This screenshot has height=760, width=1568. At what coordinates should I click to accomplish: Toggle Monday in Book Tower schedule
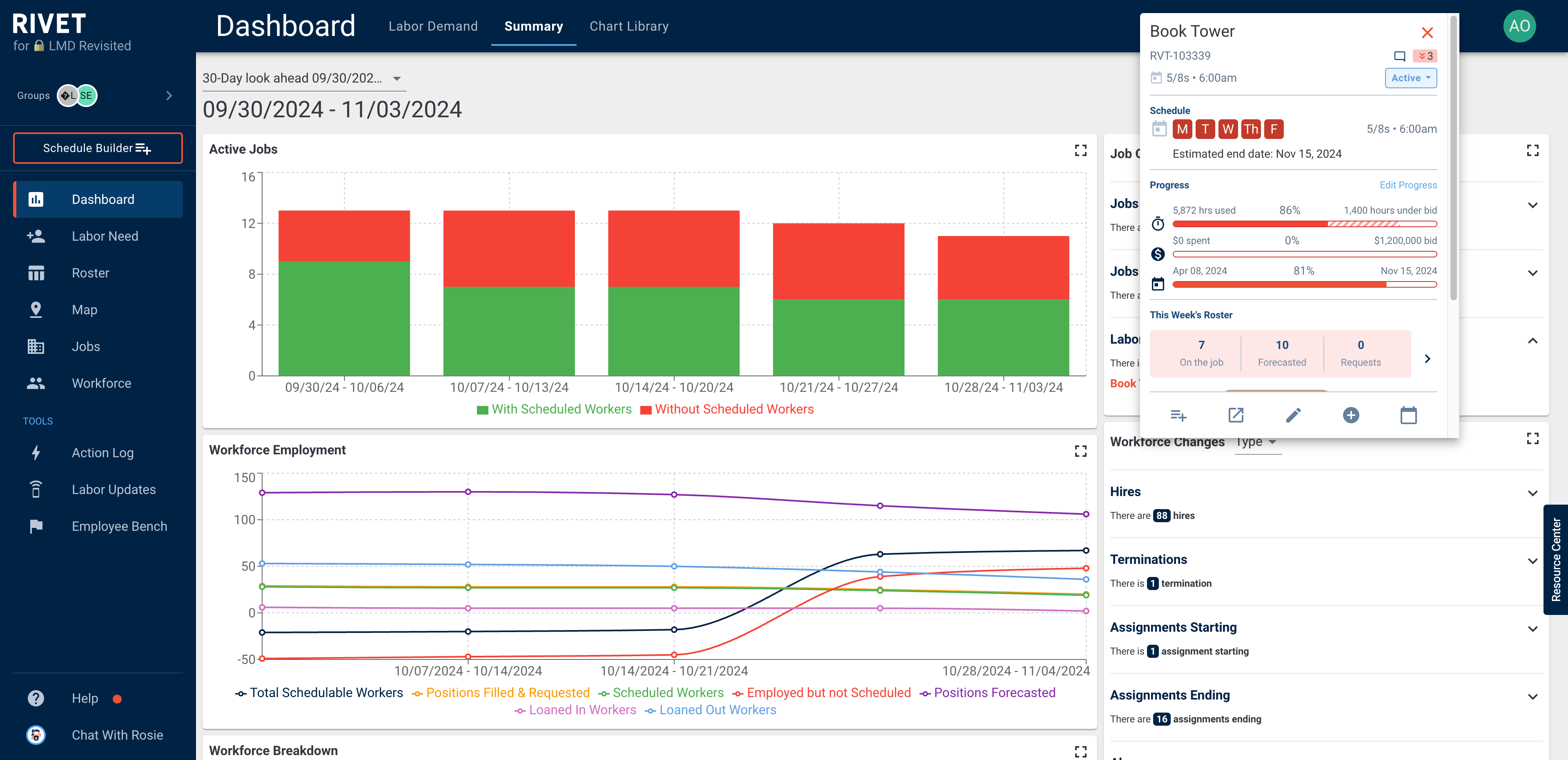click(x=1182, y=129)
